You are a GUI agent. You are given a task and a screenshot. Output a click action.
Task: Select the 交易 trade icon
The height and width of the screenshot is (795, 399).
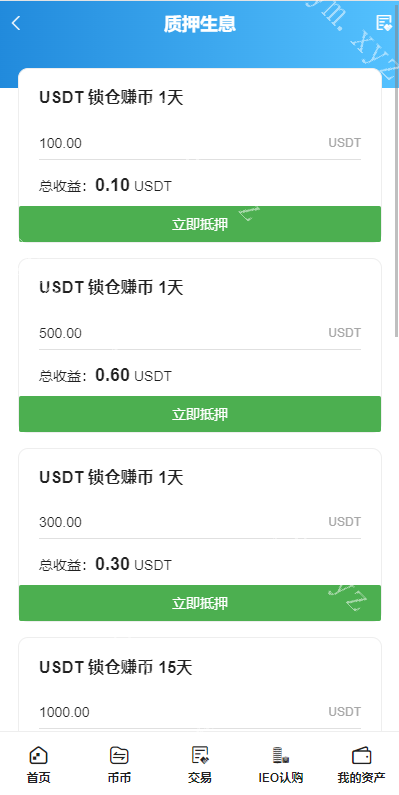(x=200, y=755)
